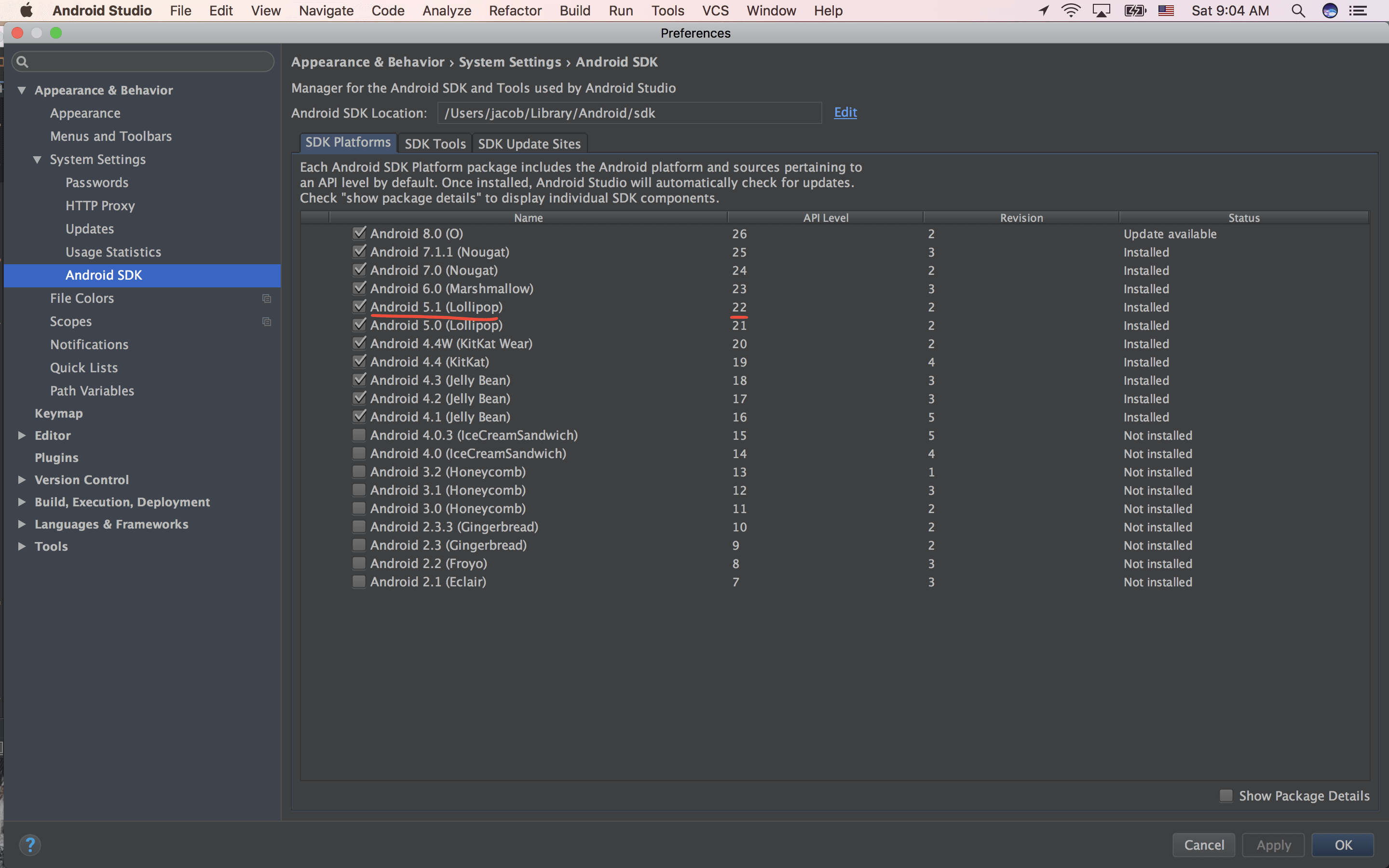This screenshot has height=868, width=1389.
Task: Sort table by Name column header
Action: pos(528,217)
